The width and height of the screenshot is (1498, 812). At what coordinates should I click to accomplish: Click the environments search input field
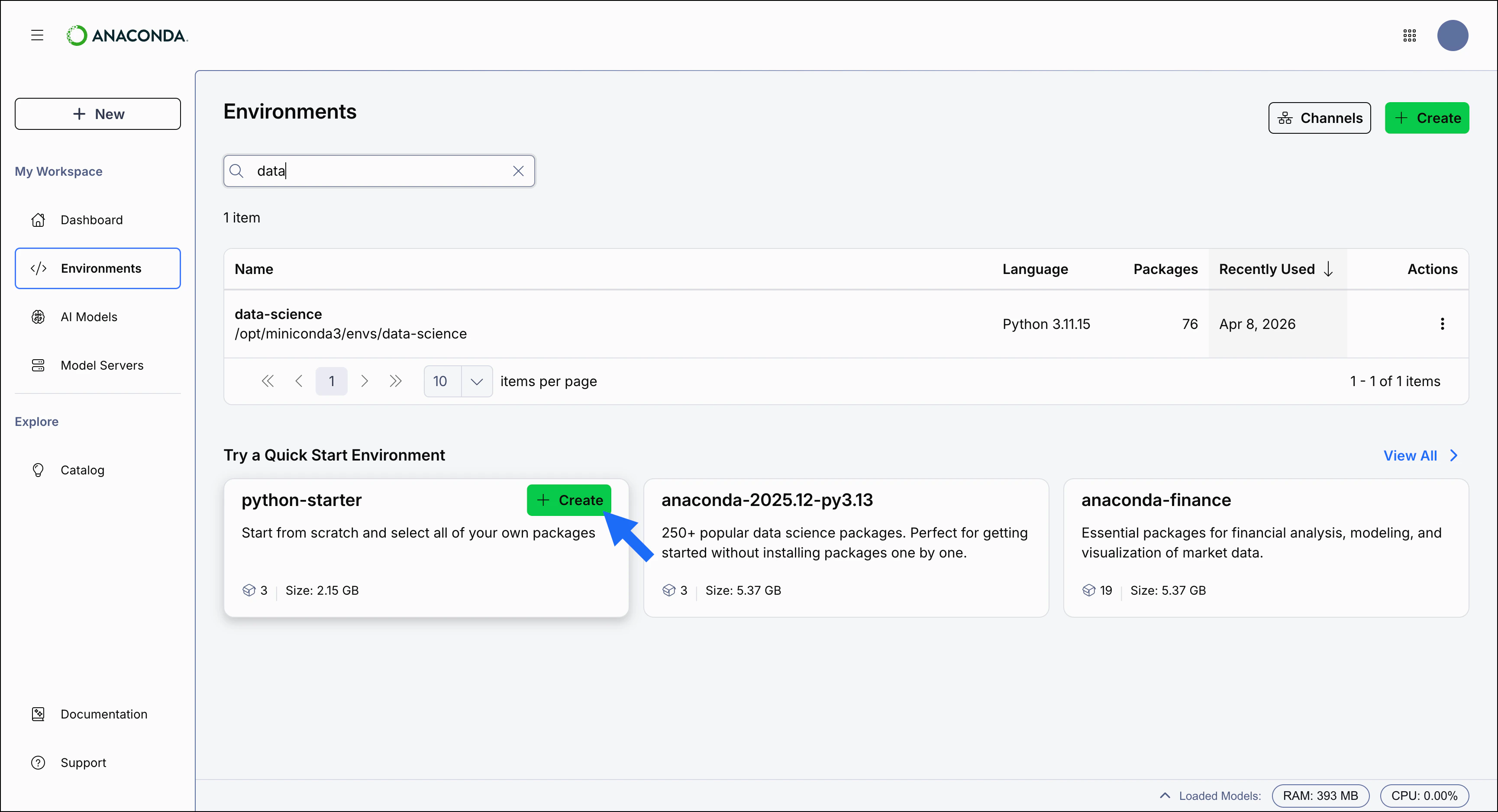pos(378,171)
